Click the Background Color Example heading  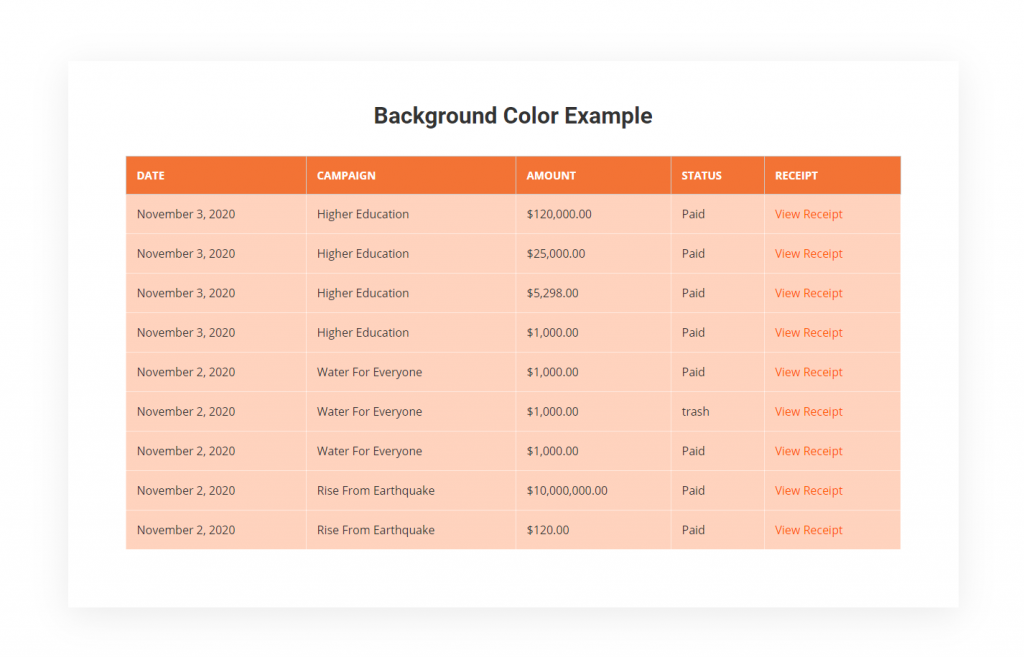(x=512, y=116)
